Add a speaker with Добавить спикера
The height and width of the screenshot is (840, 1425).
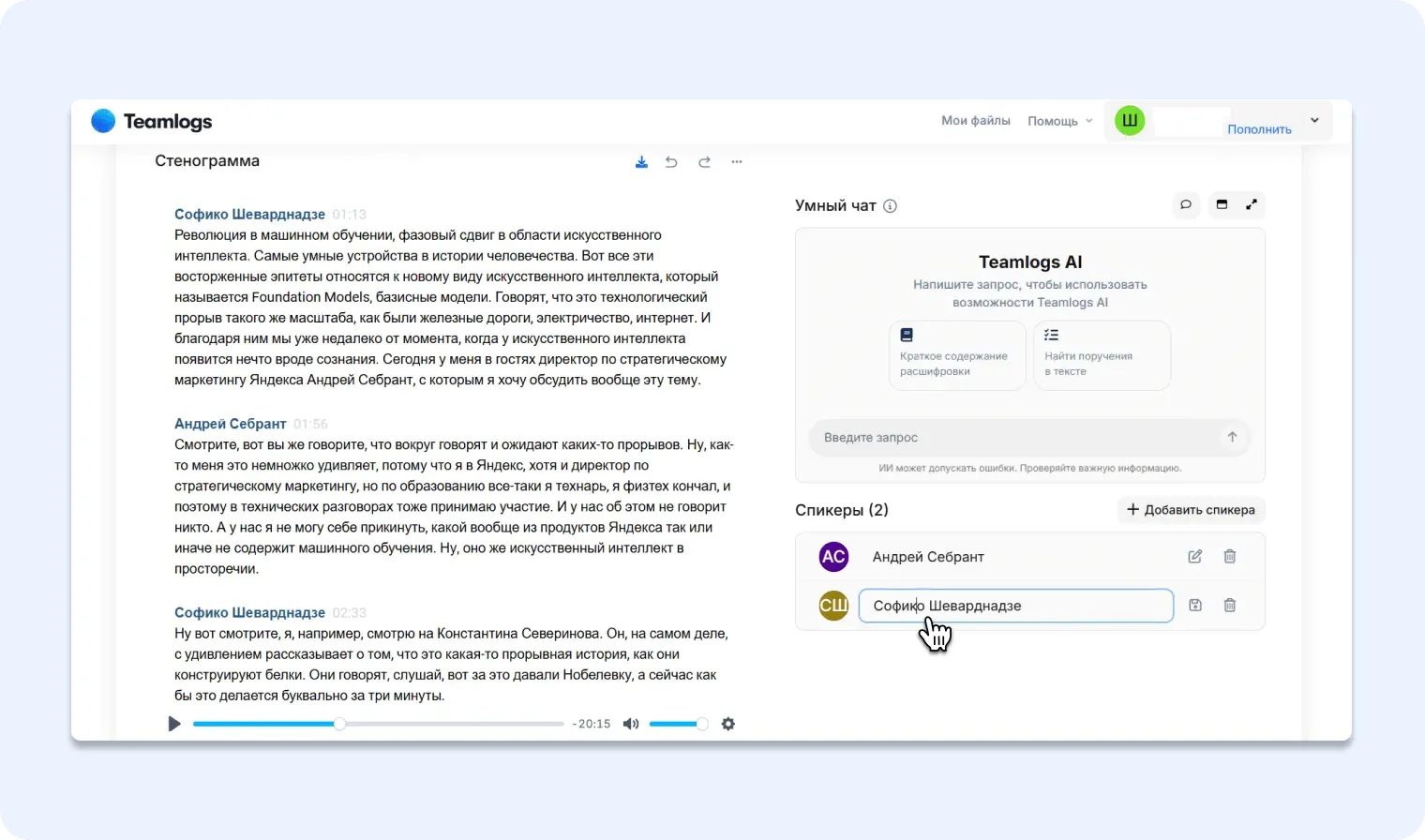tap(1191, 510)
